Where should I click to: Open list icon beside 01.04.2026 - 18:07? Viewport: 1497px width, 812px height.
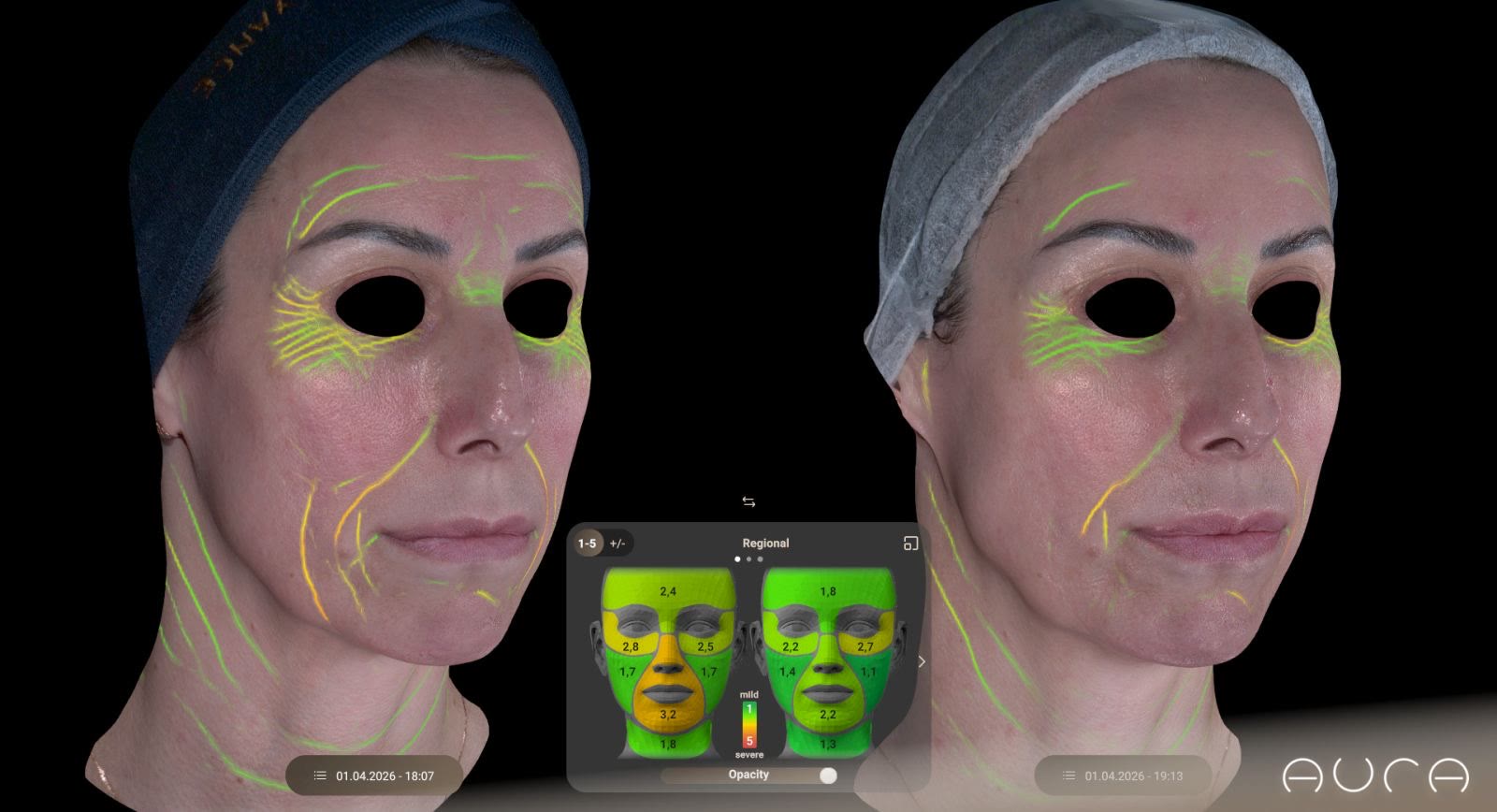click(320, 776)
